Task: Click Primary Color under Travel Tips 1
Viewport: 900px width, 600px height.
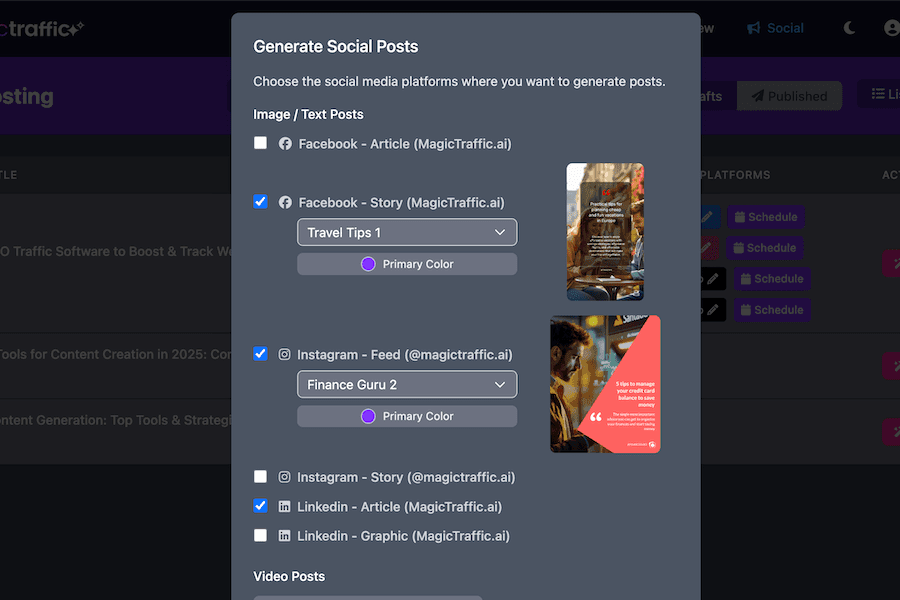Action: (x=407, y=263)
